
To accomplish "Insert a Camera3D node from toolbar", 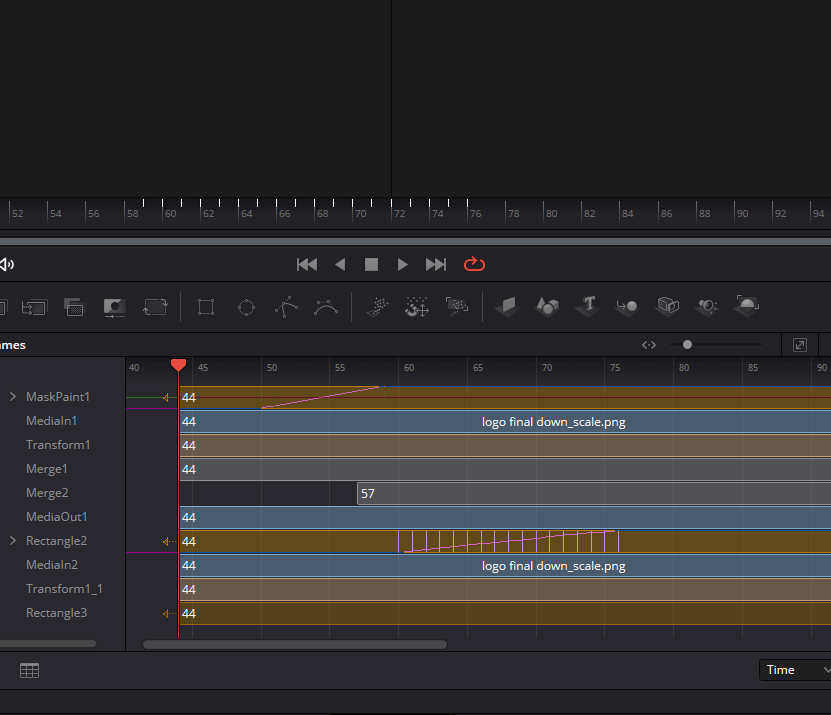I will [668, 306].
